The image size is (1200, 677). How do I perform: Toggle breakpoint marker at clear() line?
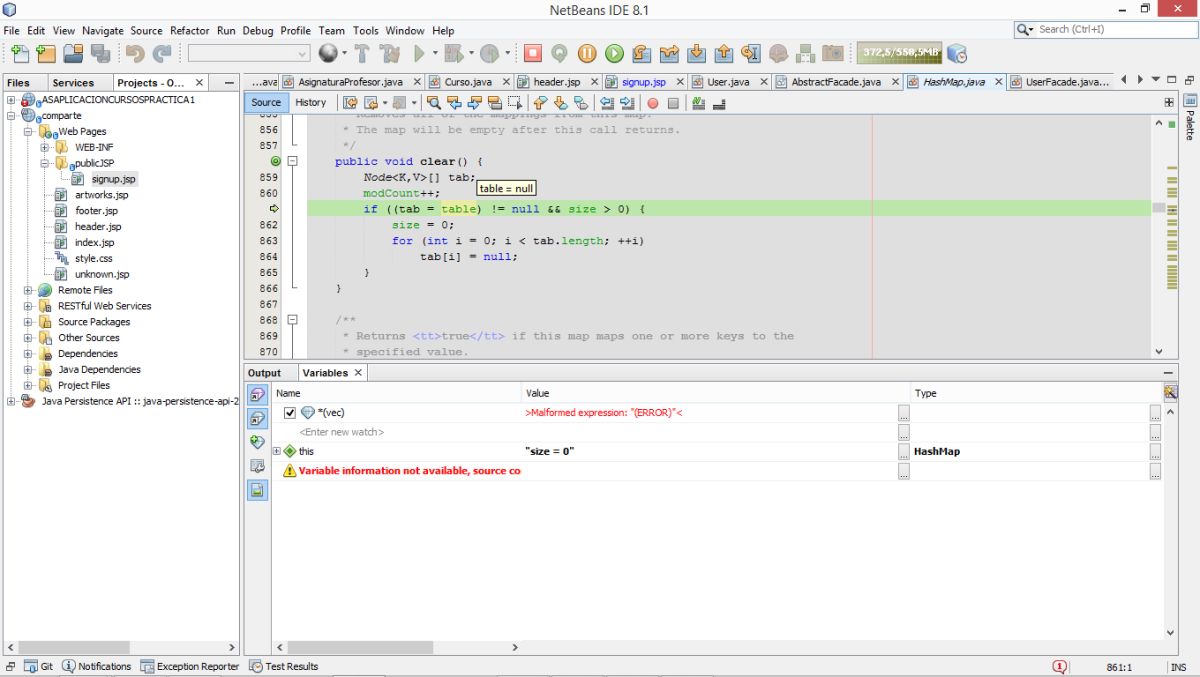(x=275, y=161)
